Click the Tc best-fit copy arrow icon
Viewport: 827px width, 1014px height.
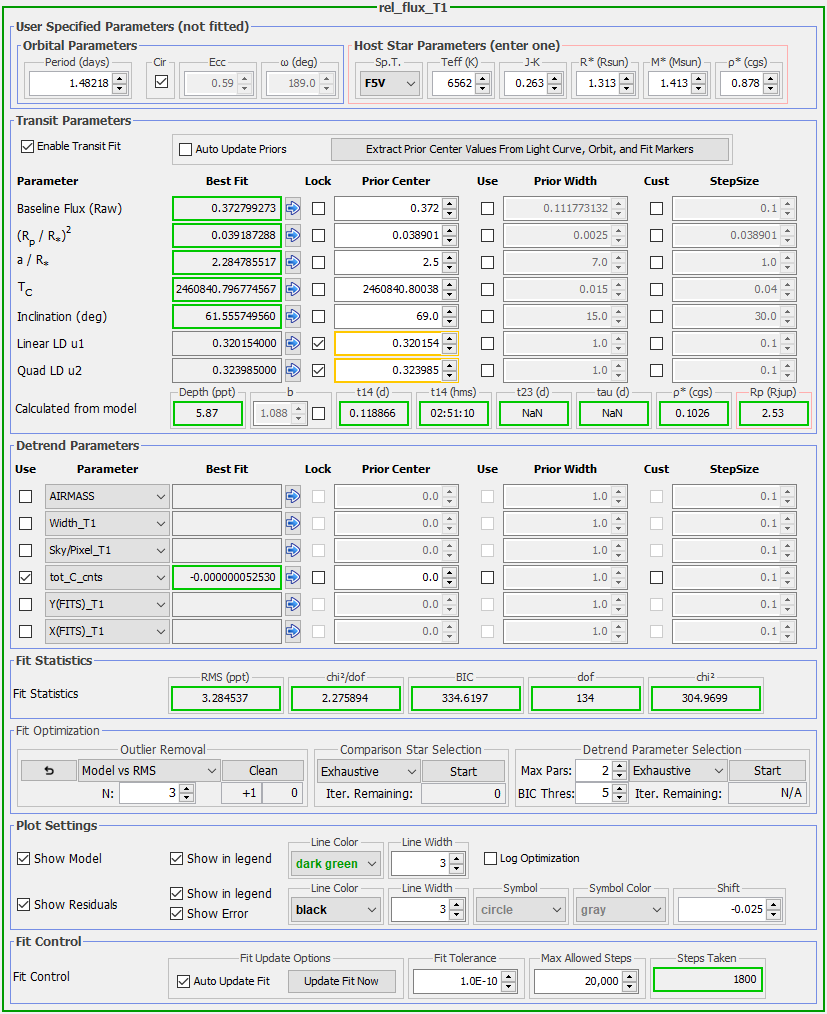[293, 290]
